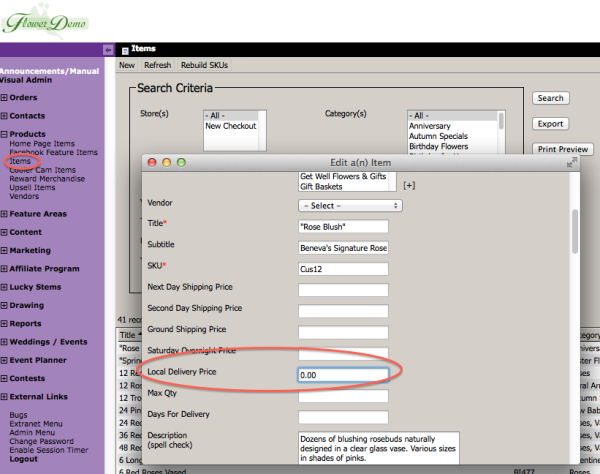Click the dialog fullscreen resize icon

click(x=571, y=162)
